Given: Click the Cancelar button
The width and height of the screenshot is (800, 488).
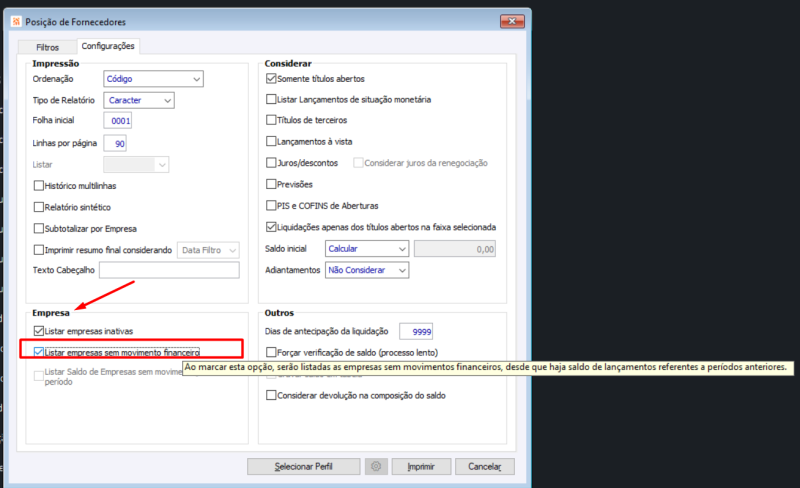Looking at the screenshot, I should 485,467.
